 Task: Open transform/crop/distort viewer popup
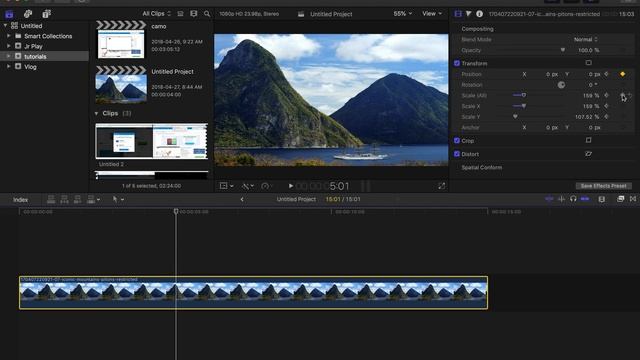[x=226, y=186]
